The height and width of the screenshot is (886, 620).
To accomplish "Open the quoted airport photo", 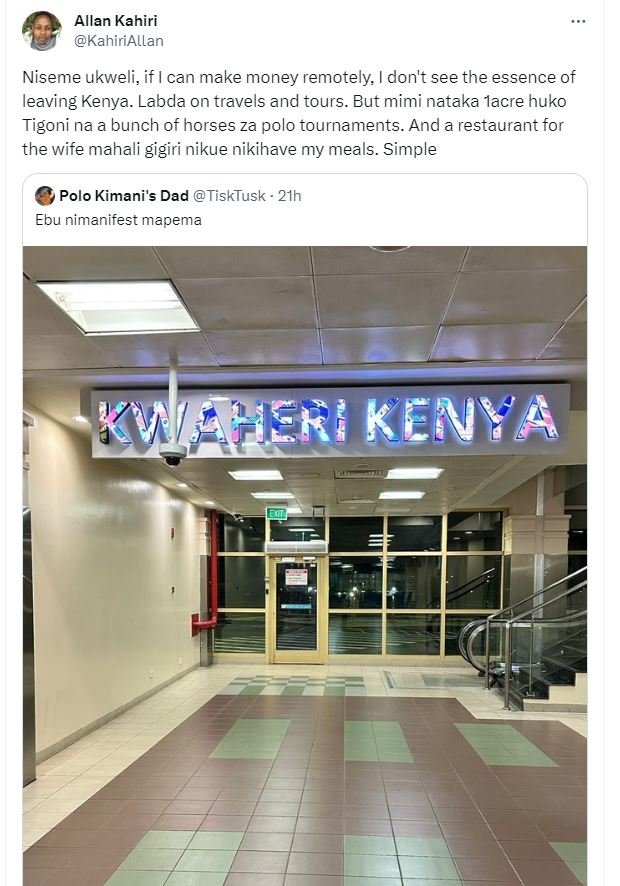I will [305, 566].
